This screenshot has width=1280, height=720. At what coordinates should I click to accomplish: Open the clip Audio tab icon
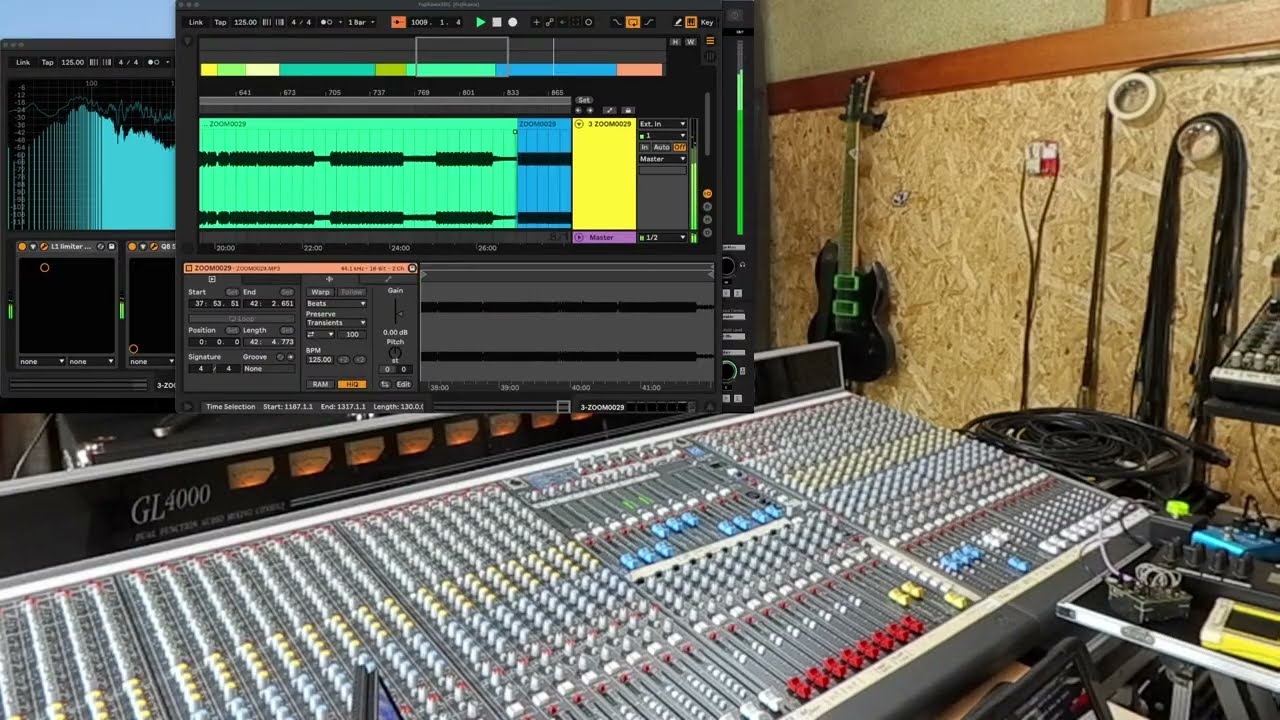coord(329,279)
